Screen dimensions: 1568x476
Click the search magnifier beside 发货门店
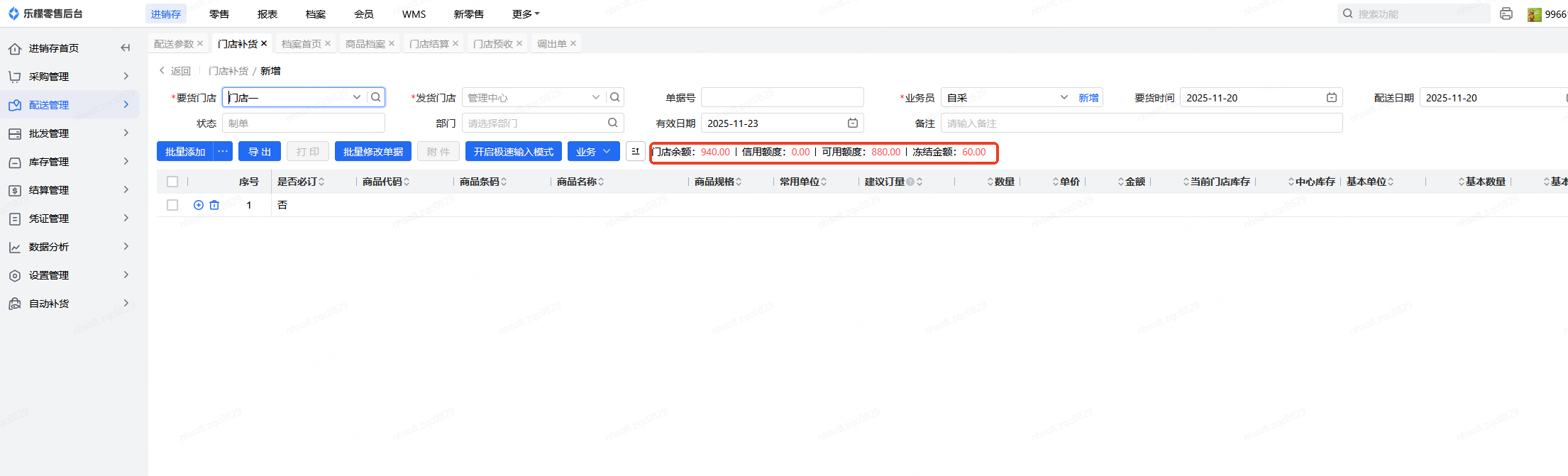(615, 97)
